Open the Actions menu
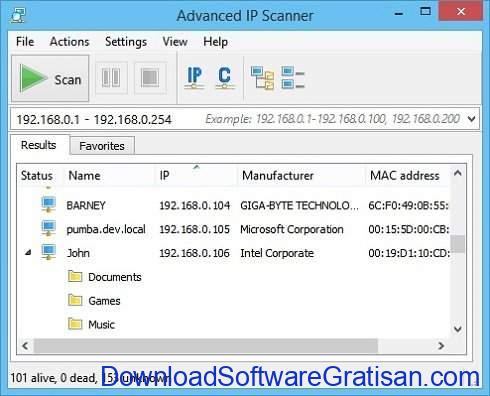 [69, 42]
